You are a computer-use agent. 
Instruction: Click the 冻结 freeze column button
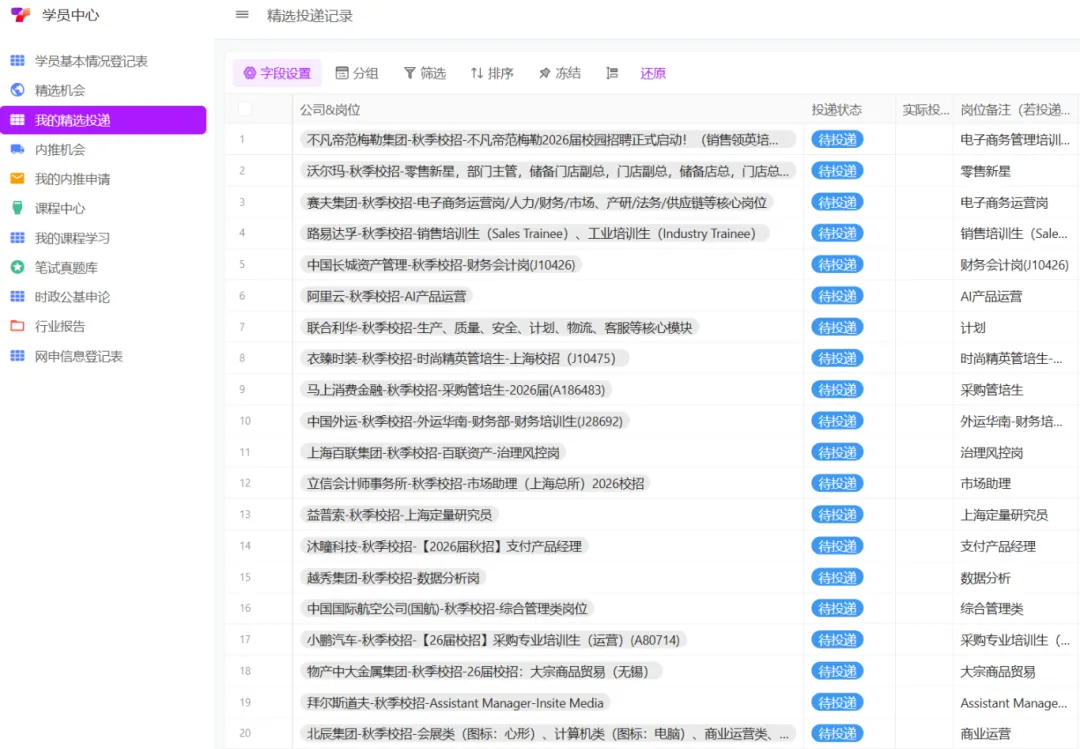click(x=559, y=73)
